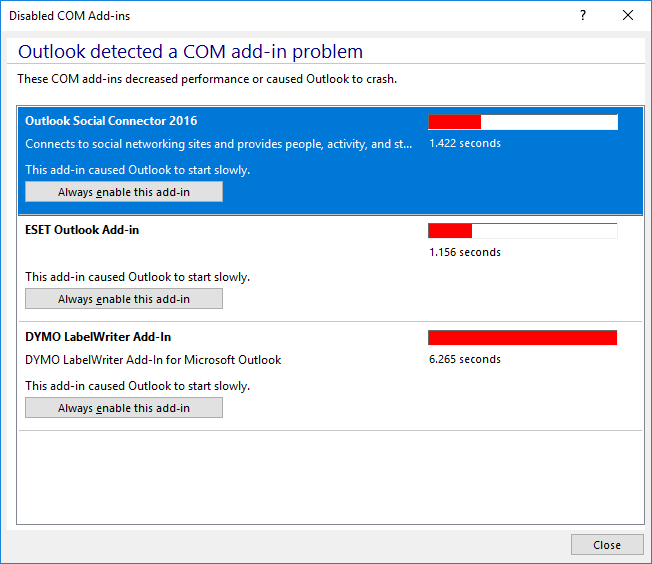Click 'These COM add-ins decreased performance' text

tap(207, 79)
